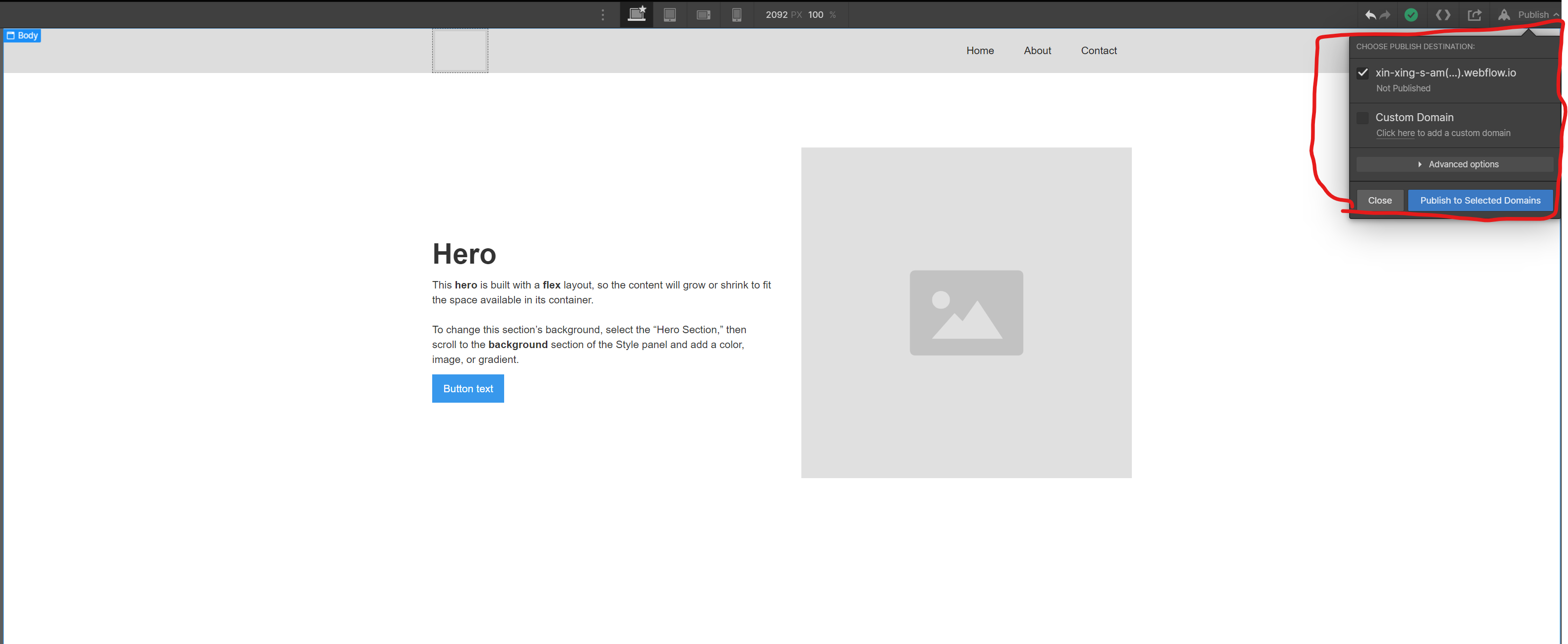Click the share project icon

(x=1474, y=14)
